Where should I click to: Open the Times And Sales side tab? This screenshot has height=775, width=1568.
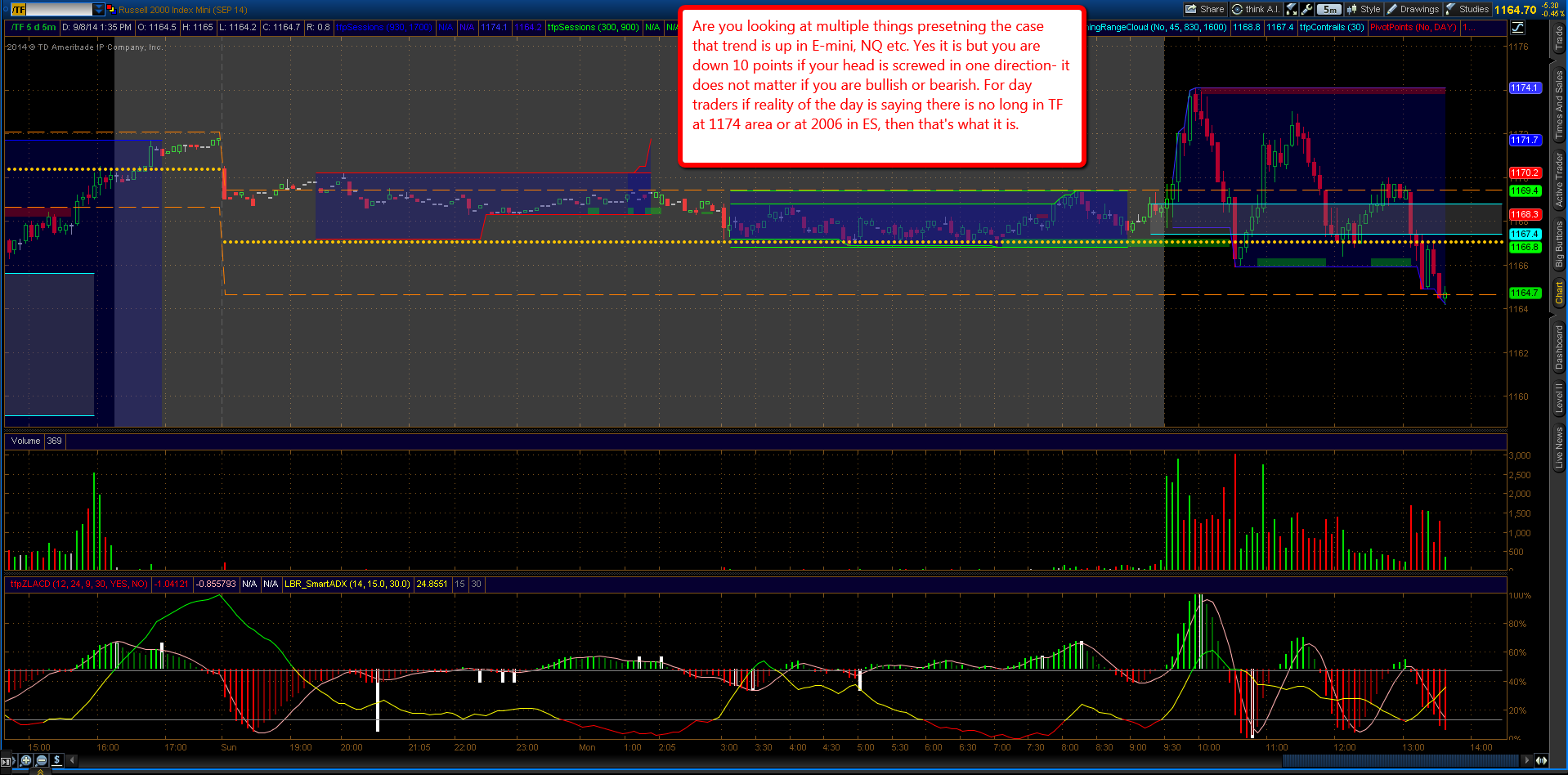tap(1559, 104)
